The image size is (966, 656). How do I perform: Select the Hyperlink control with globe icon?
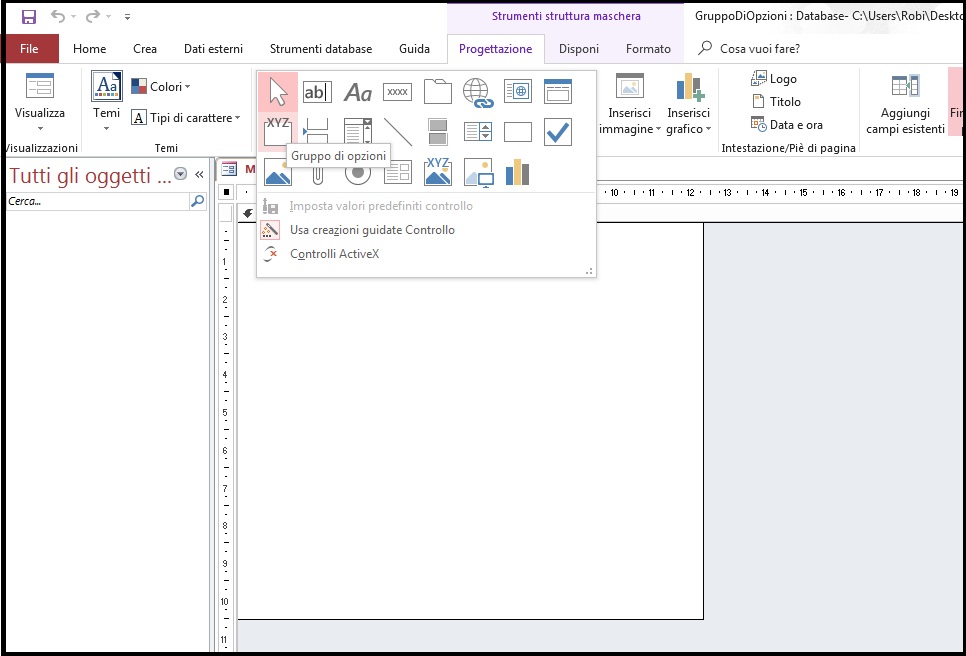[x=477, y=92]
